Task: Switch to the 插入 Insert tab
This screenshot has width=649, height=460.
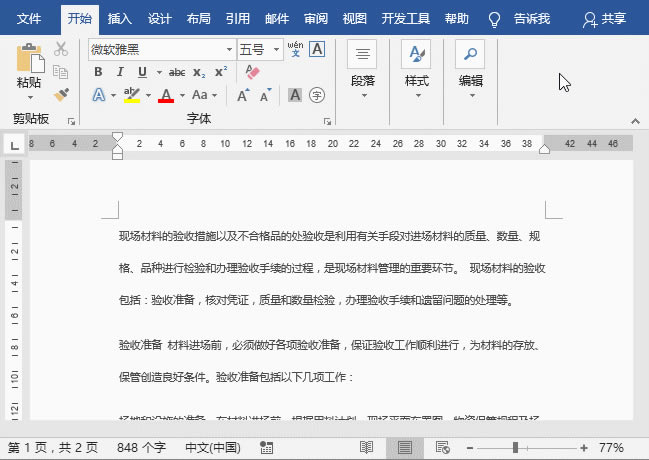Action: click(119, 19)
